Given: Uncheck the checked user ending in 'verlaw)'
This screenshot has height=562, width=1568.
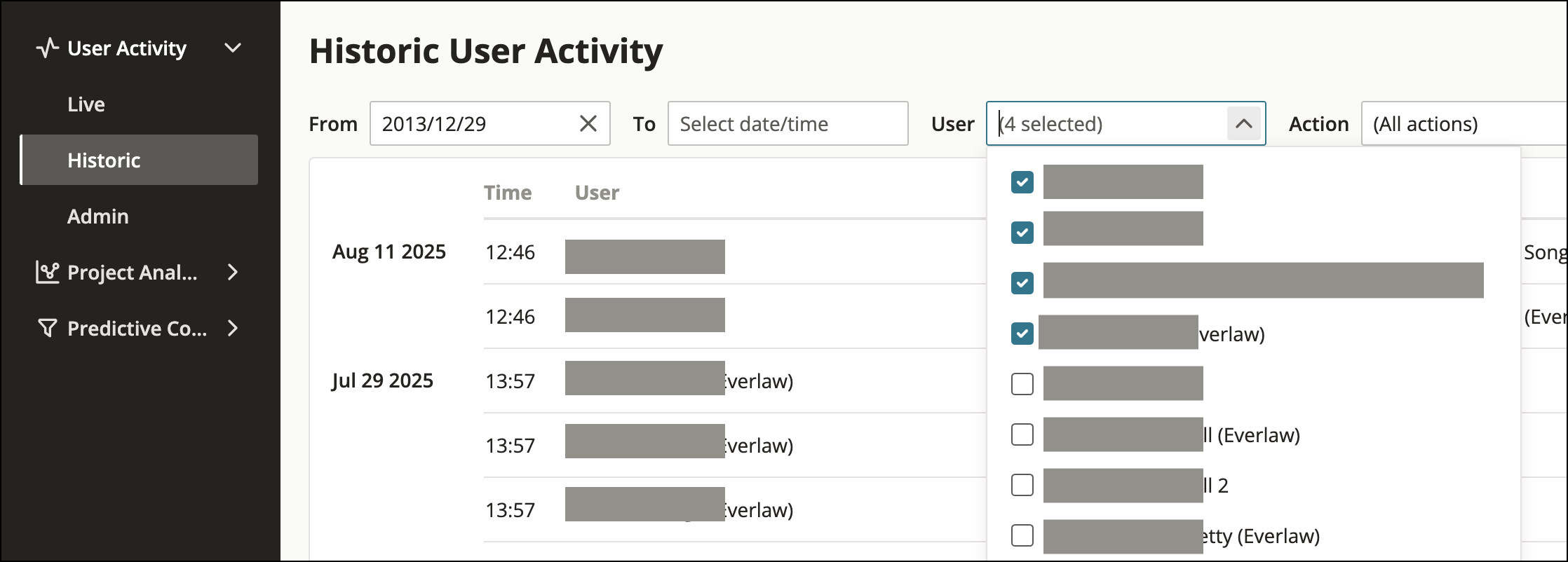Looking at the screenshot, I should (1022, 334).
